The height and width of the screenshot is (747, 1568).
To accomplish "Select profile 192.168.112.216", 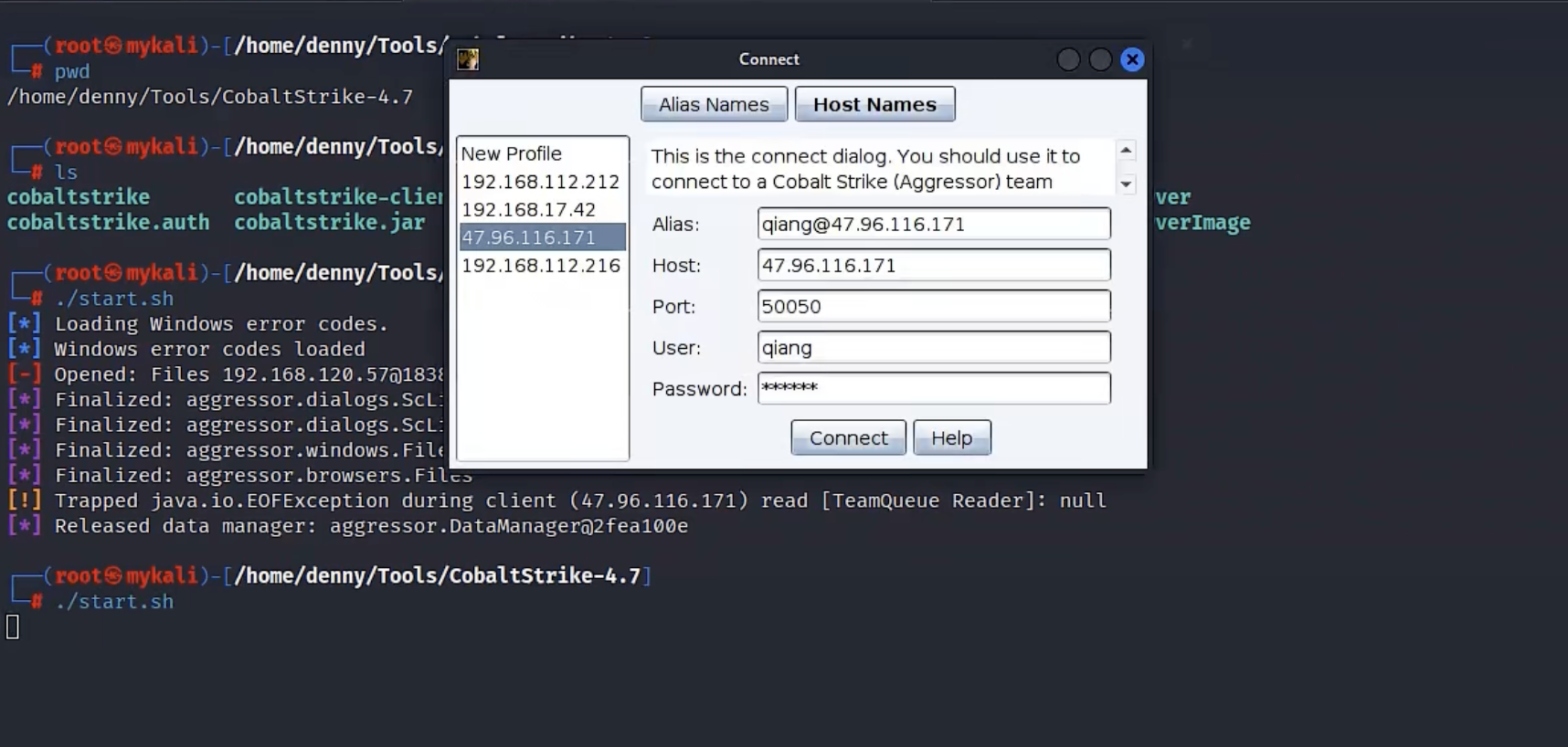I will coord(543,265).
